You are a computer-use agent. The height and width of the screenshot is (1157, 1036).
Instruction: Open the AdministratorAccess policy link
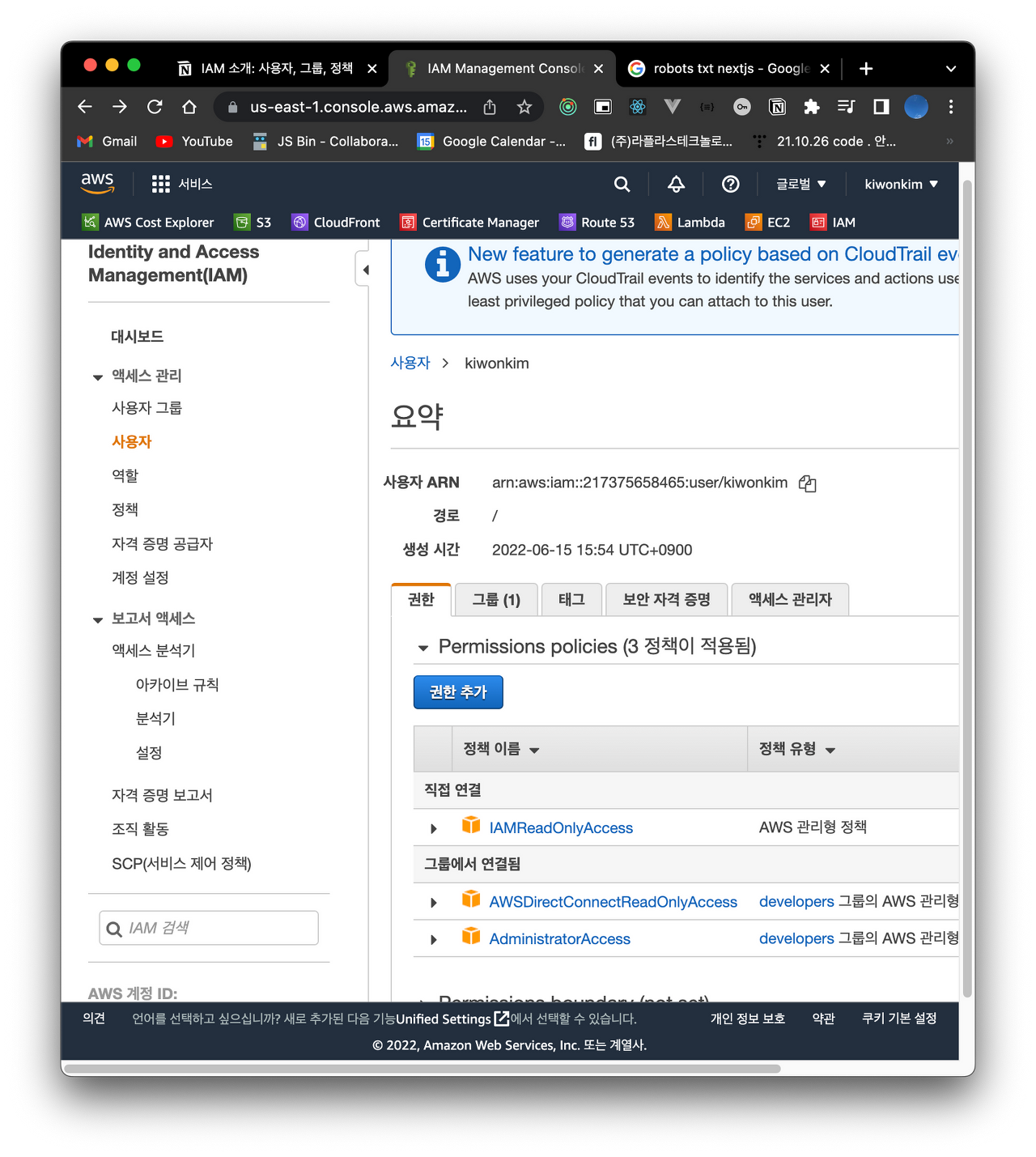pyautogui.click(x=559, y=939)
